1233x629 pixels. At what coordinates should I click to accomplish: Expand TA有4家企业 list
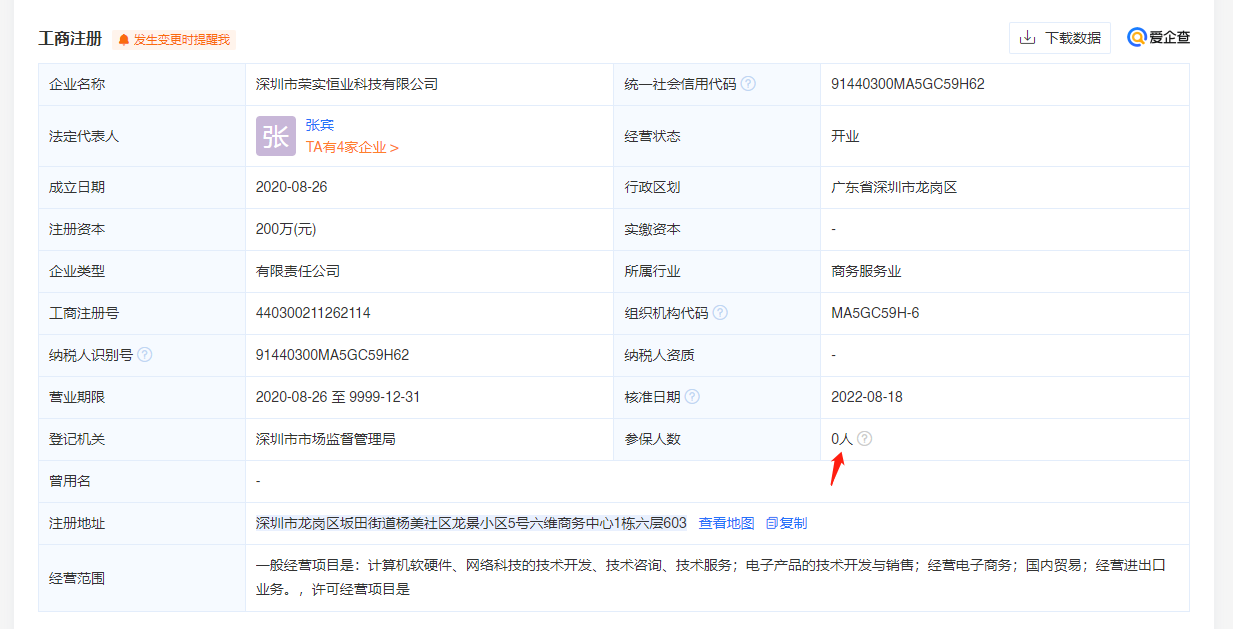[x=352, y=147]
